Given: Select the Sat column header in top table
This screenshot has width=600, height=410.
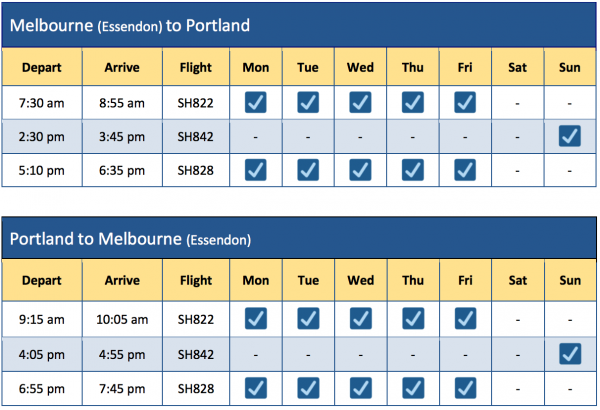Looking at the screenshot, I should (518, 68).
